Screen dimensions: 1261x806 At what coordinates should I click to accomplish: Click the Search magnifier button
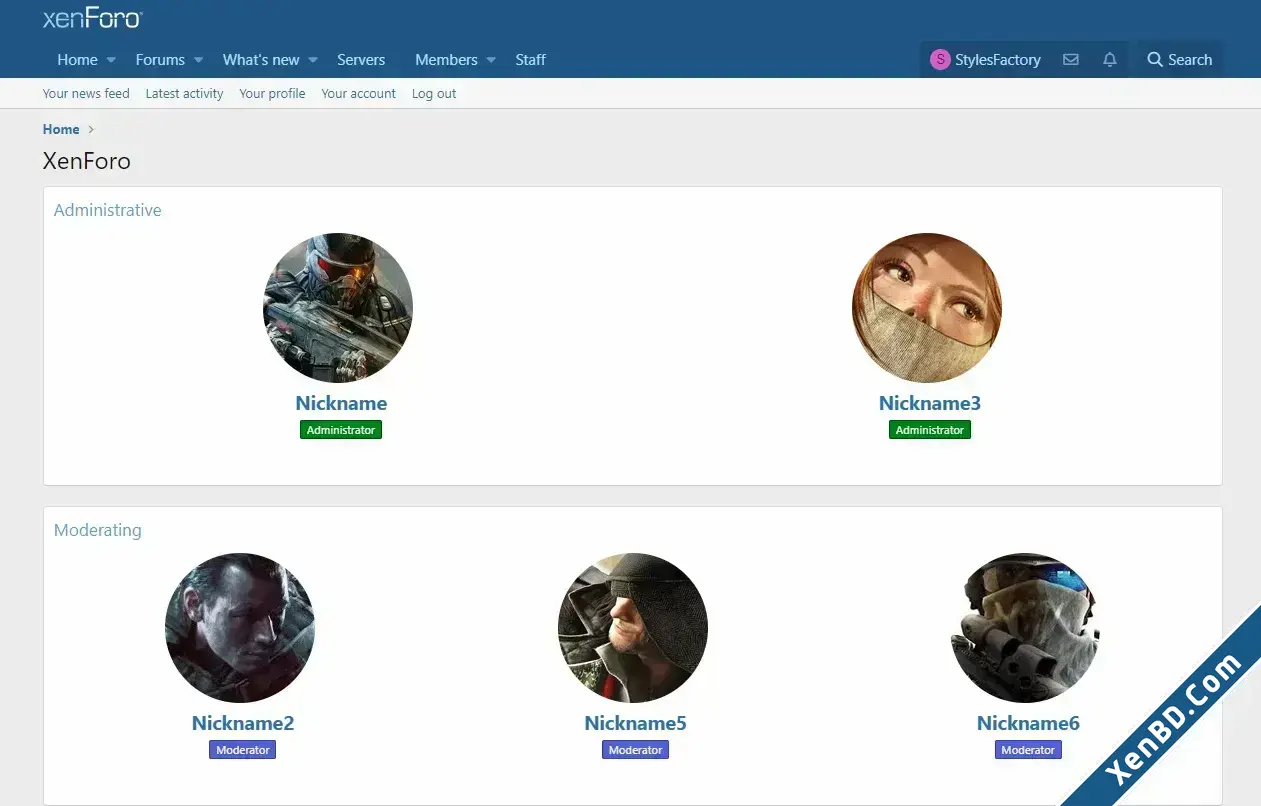1180,60
